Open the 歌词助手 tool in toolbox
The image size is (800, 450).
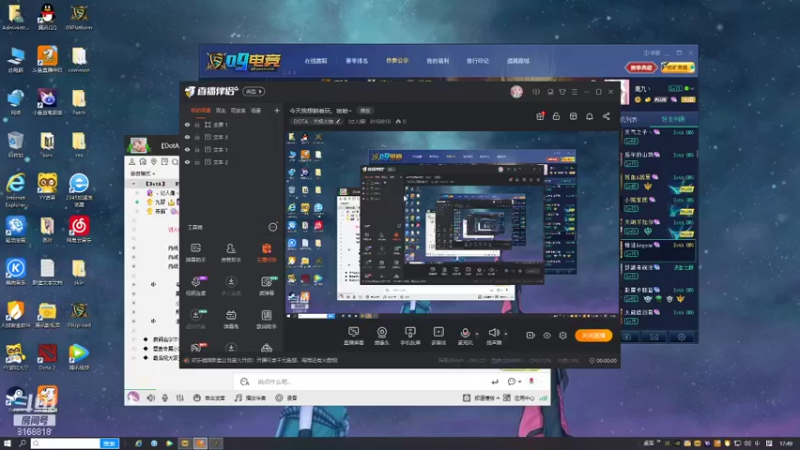coord(266,319)
